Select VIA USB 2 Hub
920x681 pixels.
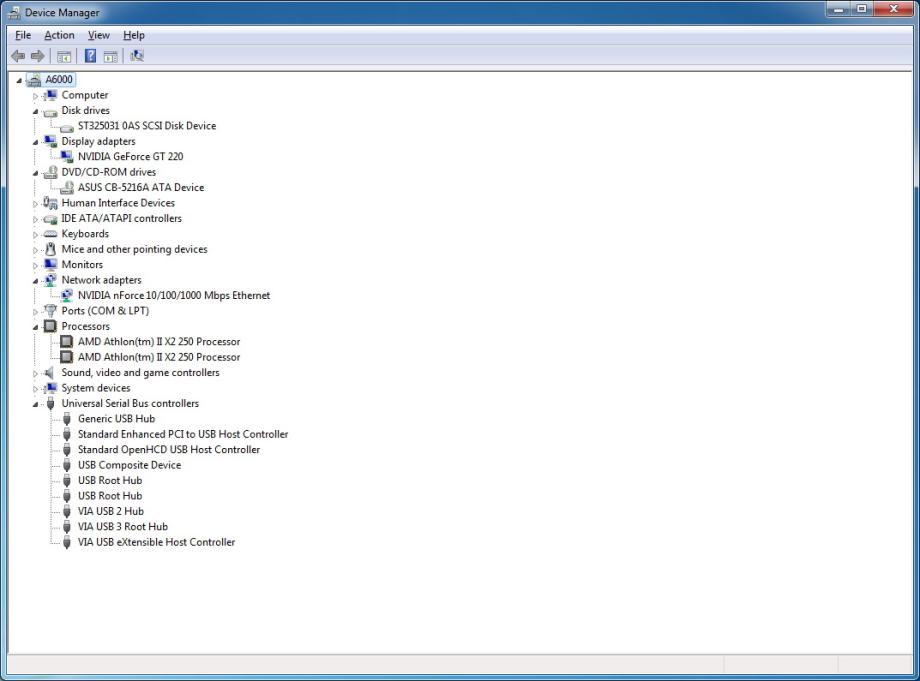pos(111,511)
